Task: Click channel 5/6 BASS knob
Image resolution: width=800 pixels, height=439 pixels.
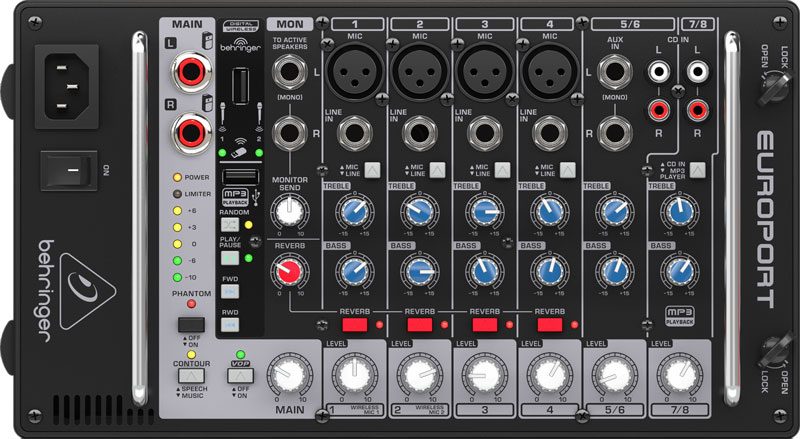Action: click(x=615, y=271)
